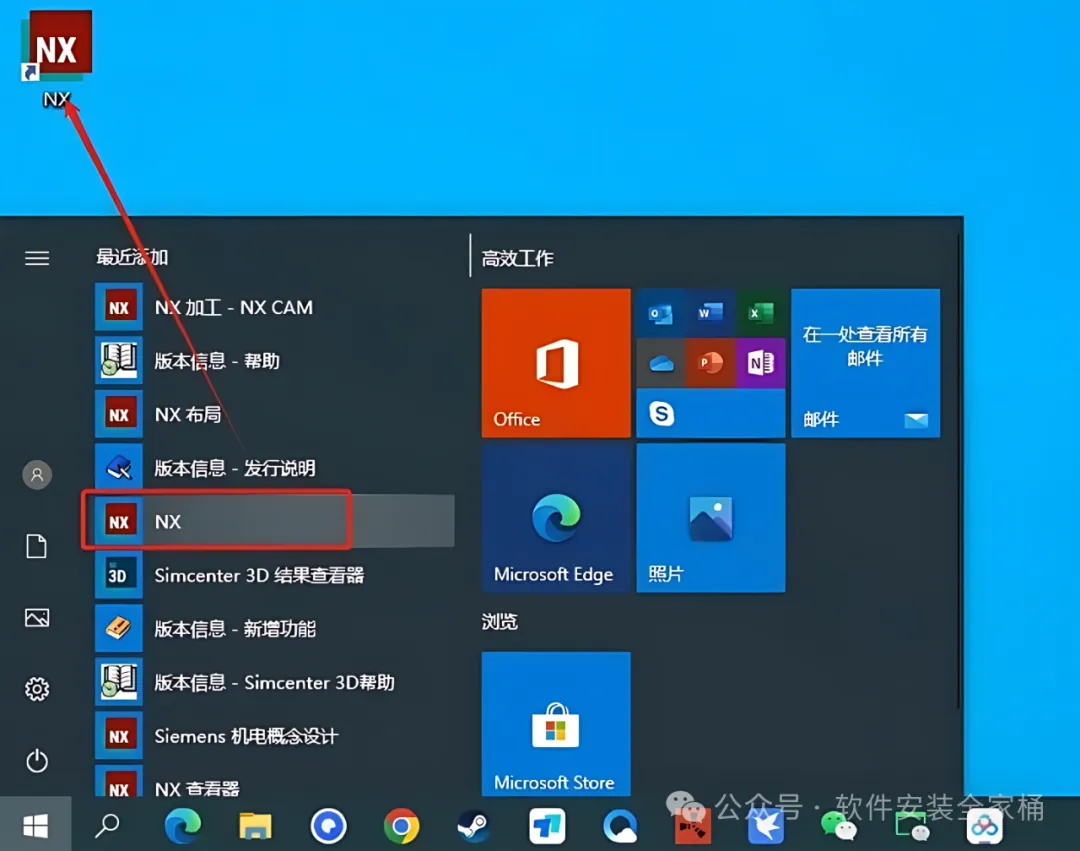This screenshot has width=1080, height=851.
Task: Open the 照片 photos tile
Action: 711,518
